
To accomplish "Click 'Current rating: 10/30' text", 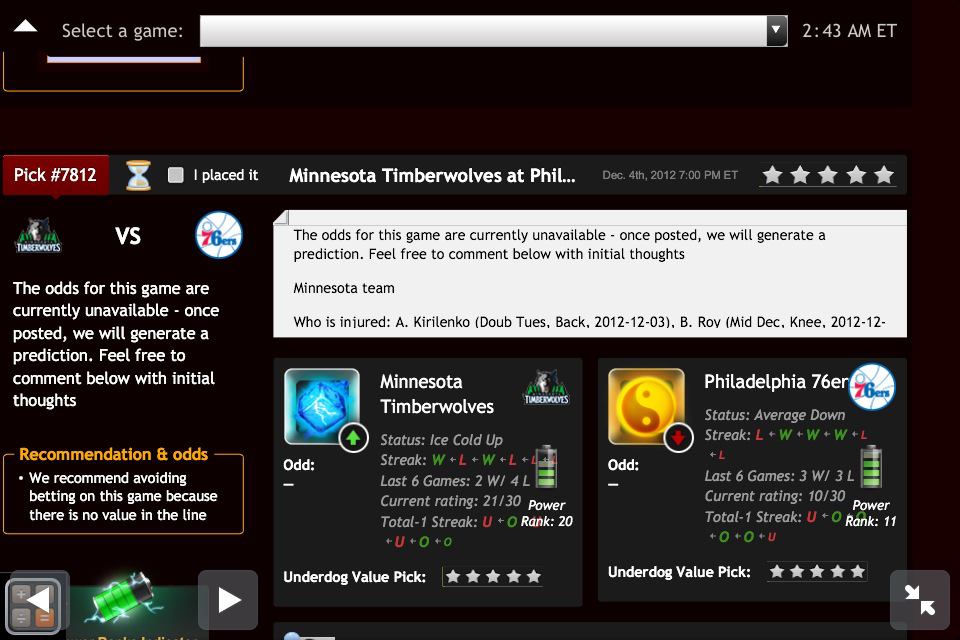I will click(774, 496).
